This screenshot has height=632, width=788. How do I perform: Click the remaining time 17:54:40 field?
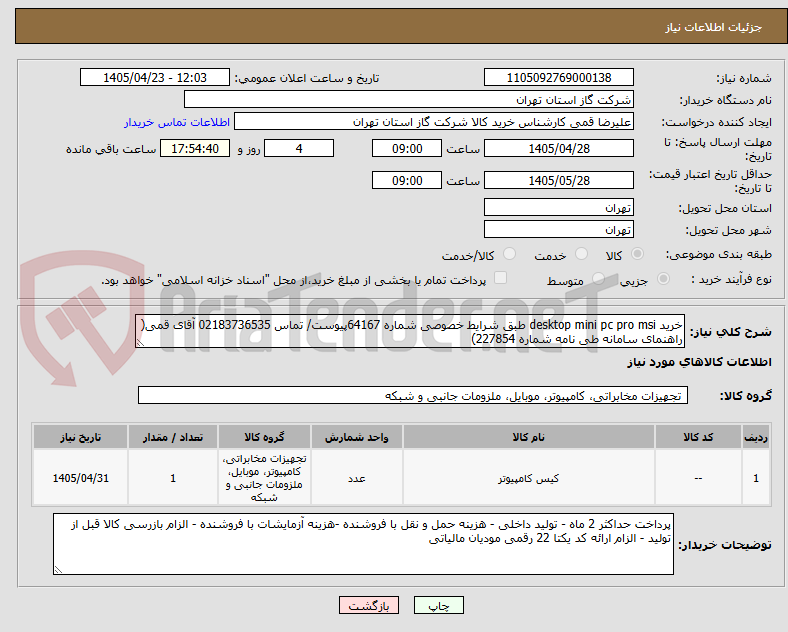coord(195,149)
